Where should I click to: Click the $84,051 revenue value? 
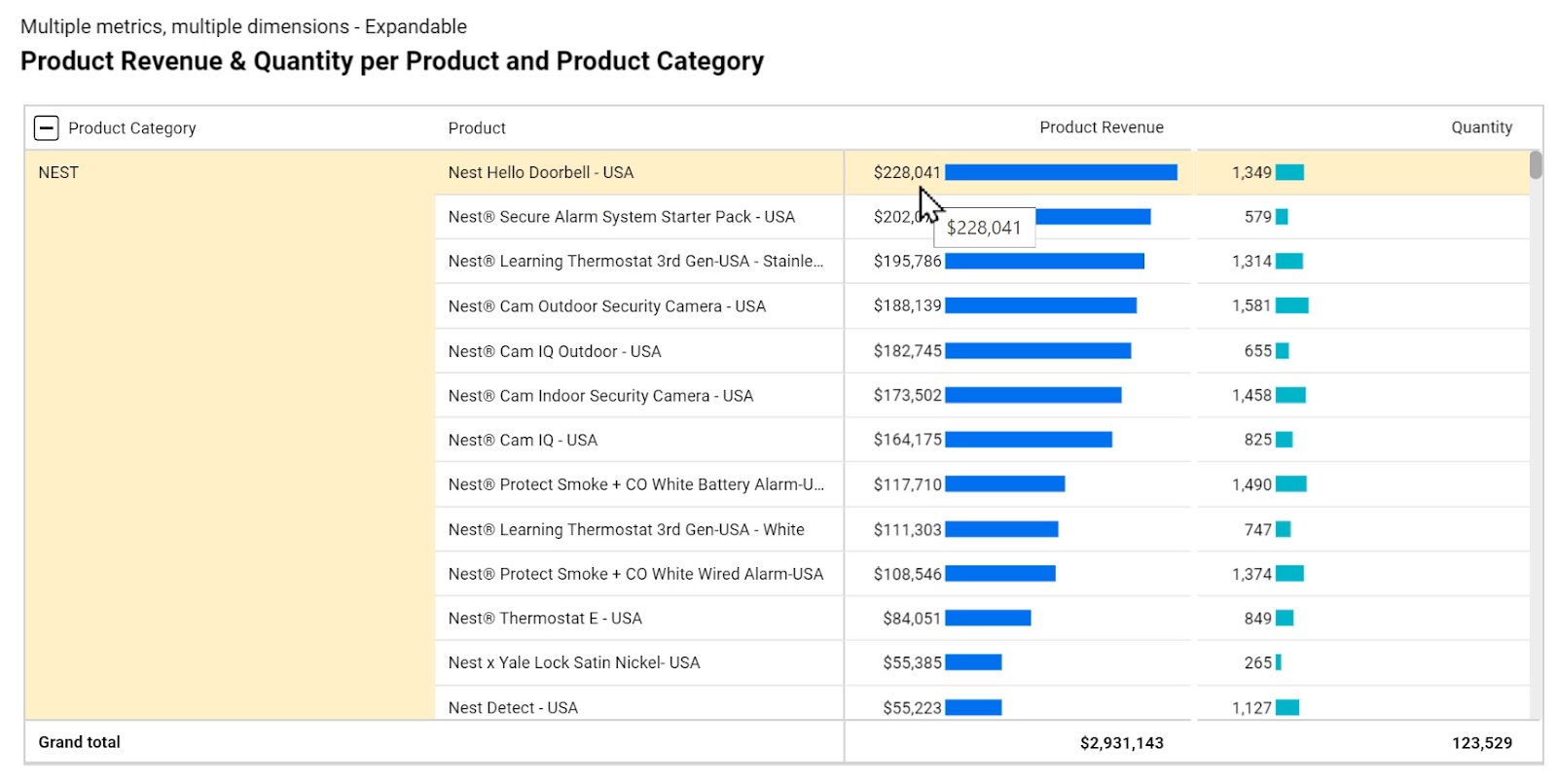click(x=912, y=618)
